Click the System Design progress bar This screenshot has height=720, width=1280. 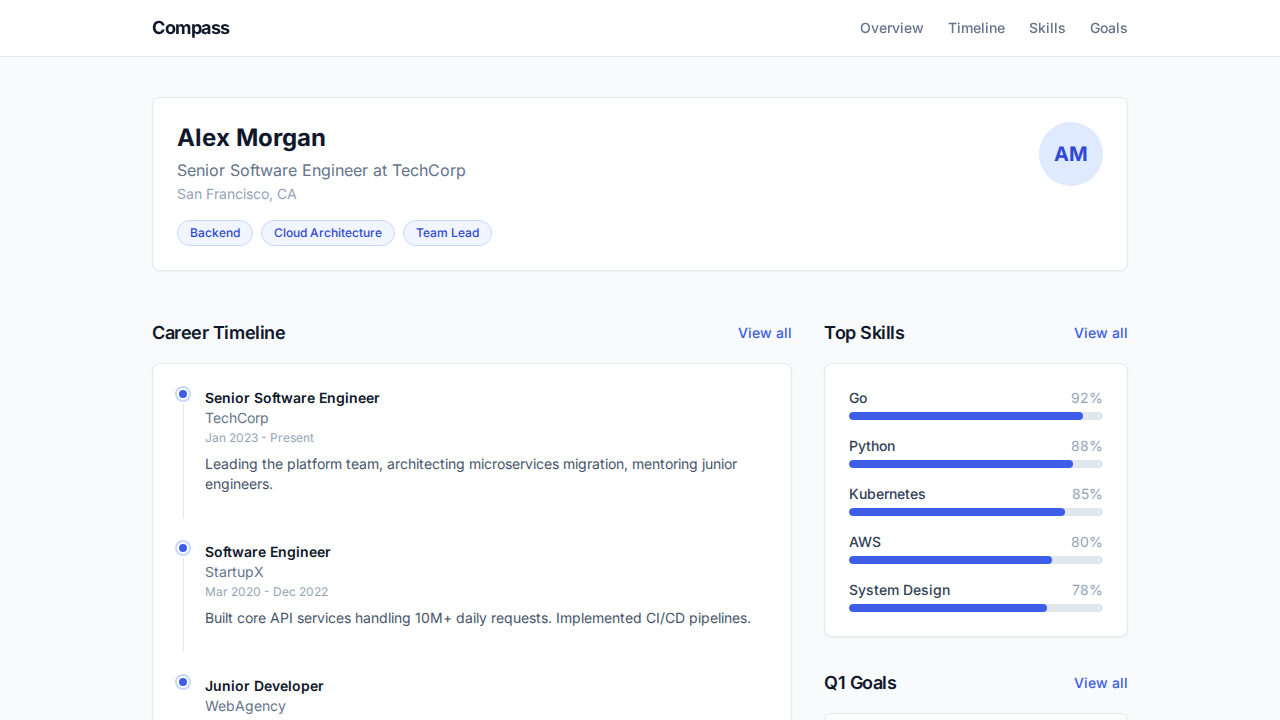click(x=975, y=608)
